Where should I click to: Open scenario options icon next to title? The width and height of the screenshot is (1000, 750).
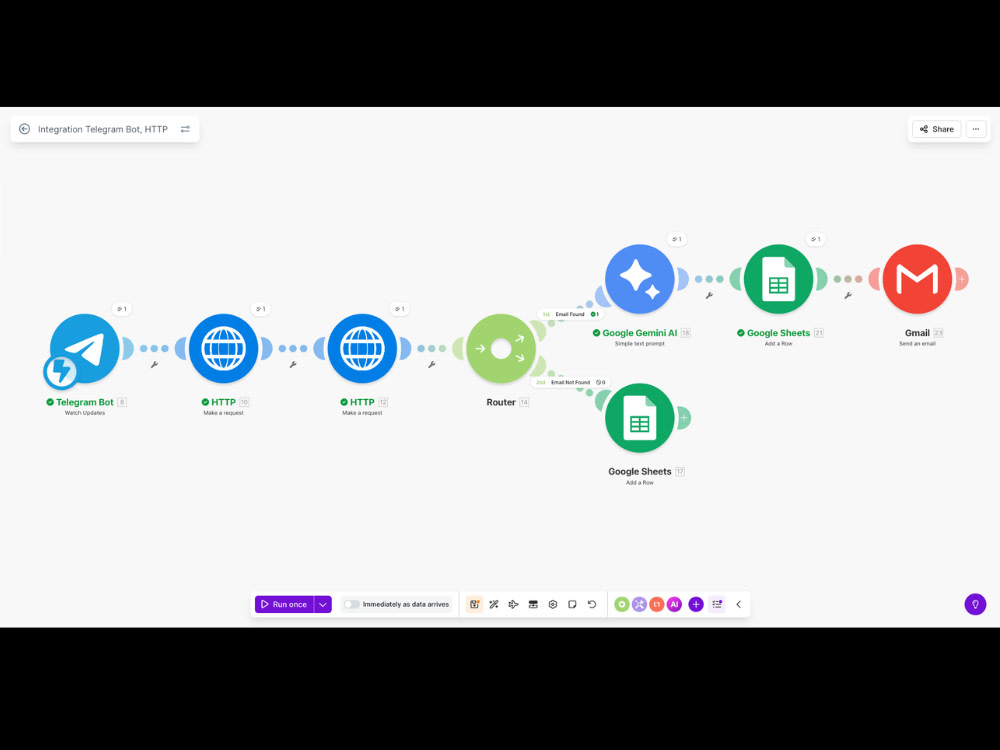pyautogui.click(x=185, y=129)
